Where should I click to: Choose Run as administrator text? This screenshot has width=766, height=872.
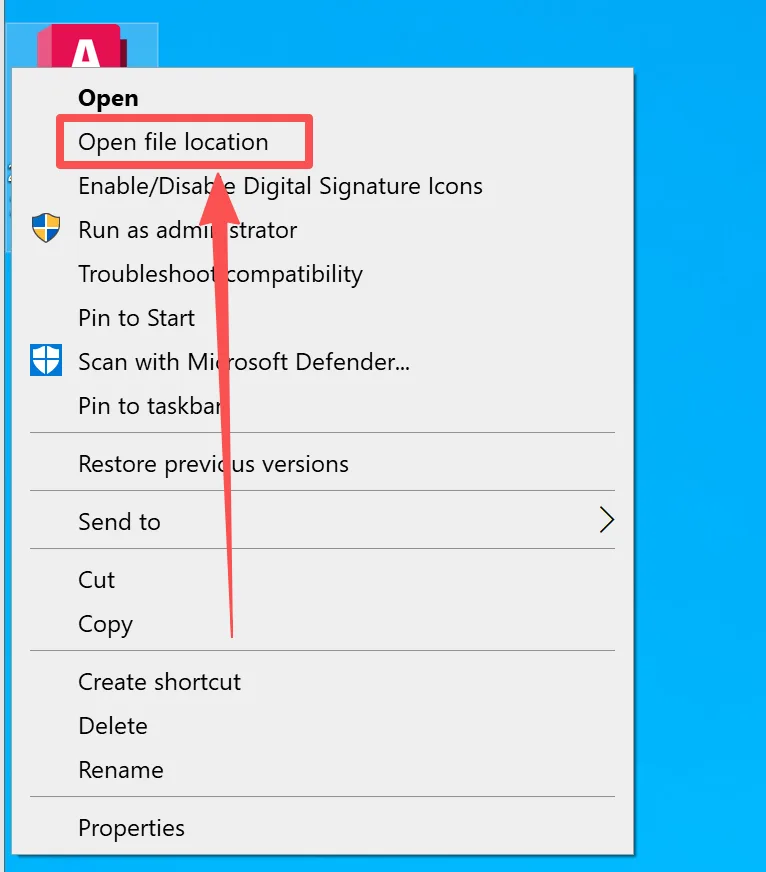(187, 230)
